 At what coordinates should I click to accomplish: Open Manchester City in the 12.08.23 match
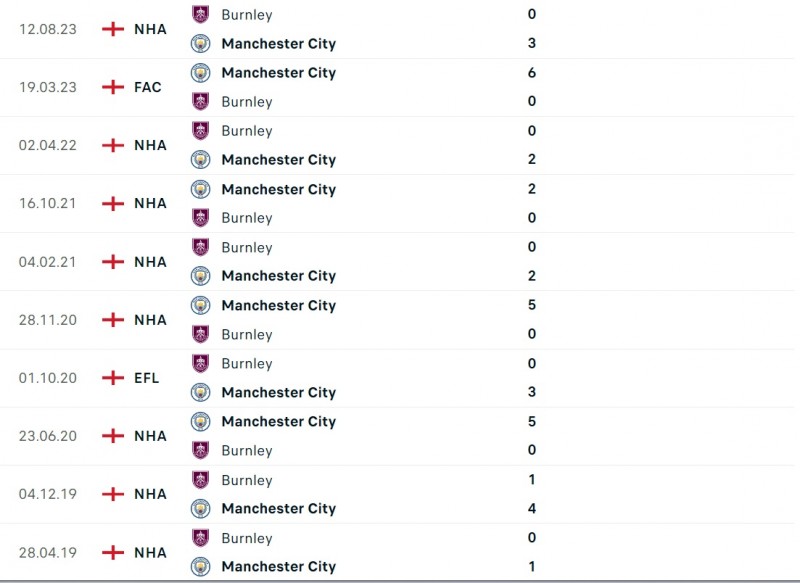[x=278, y=44]
